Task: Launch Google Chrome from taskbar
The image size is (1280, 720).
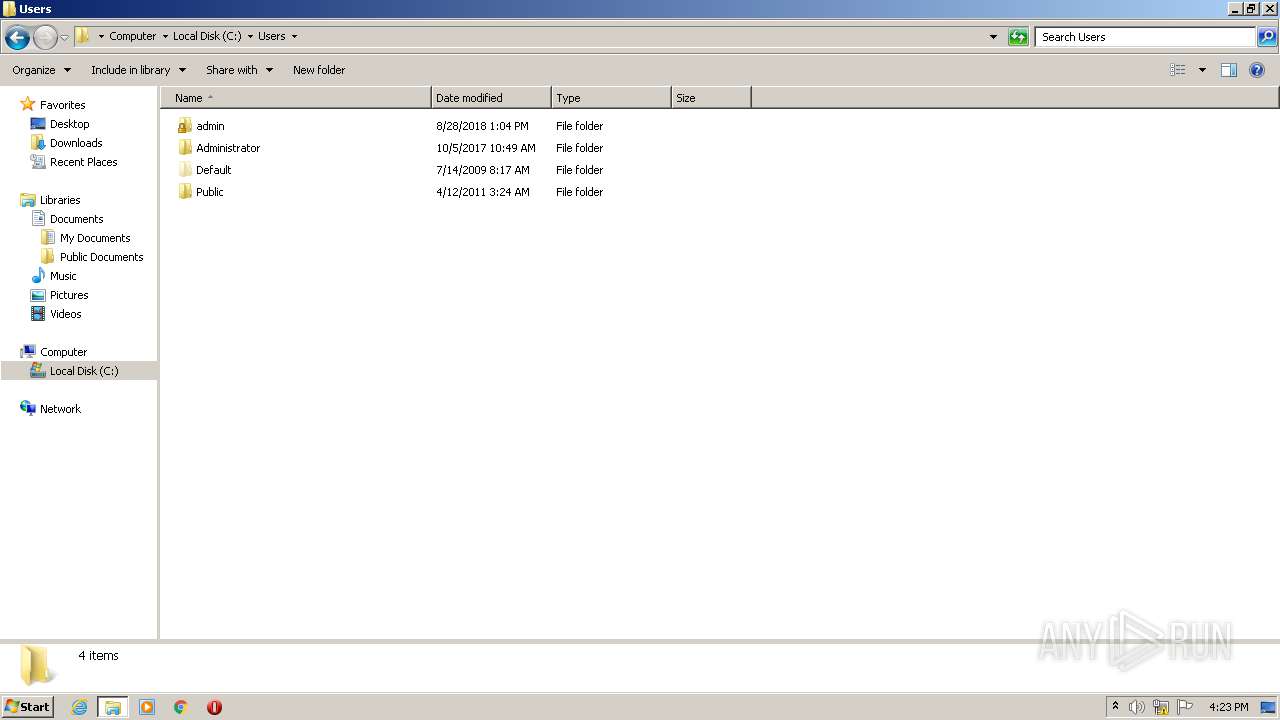Action: click(x=181, y=707)
